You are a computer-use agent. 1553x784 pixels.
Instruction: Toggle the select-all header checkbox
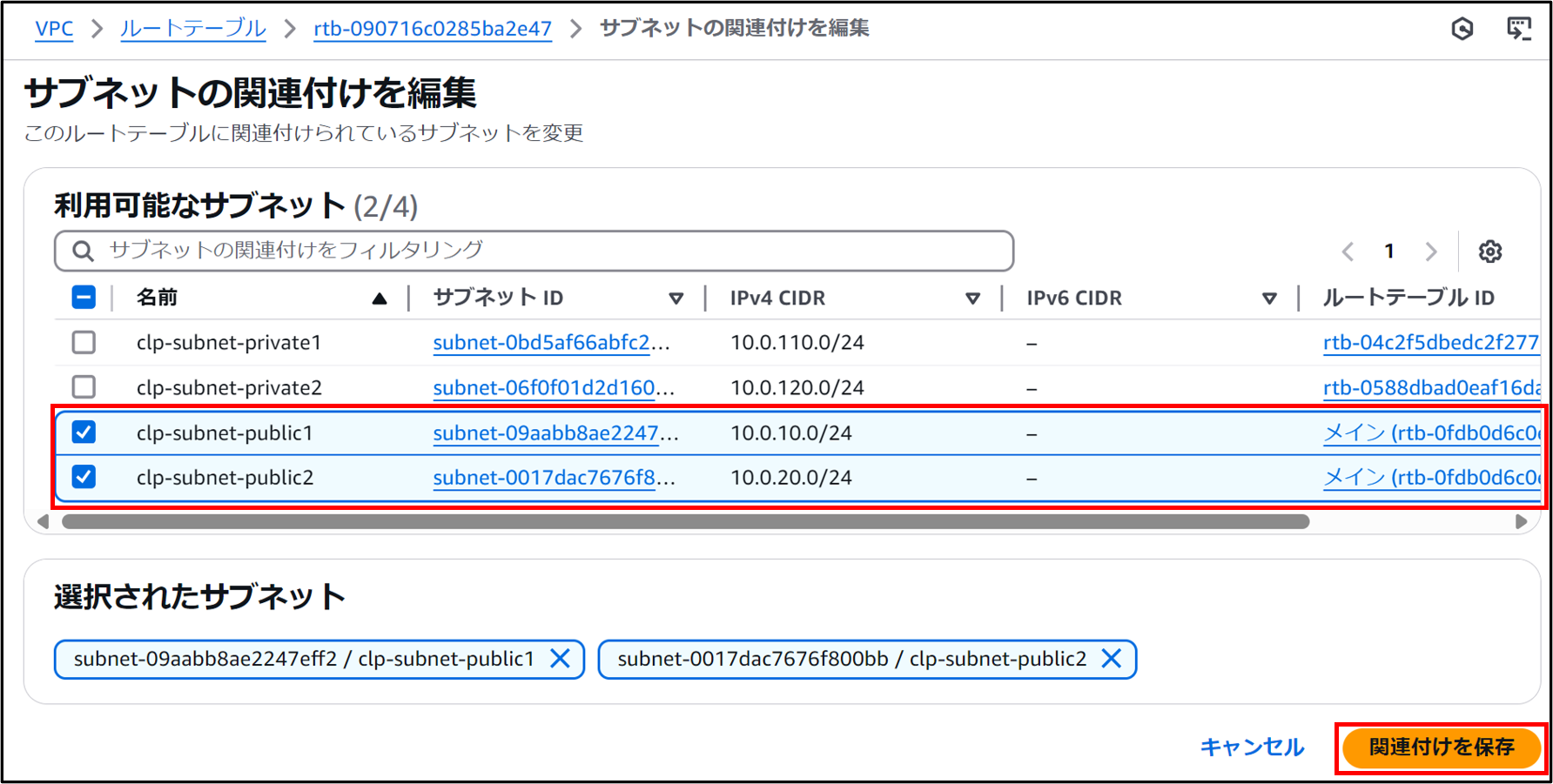84,298
